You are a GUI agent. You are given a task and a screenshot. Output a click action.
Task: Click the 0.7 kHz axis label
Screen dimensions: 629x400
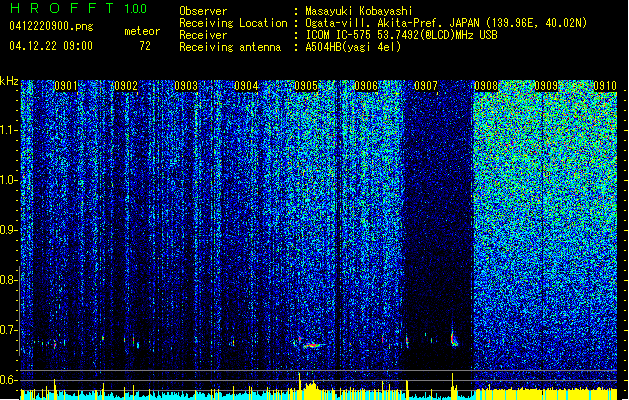click(x=9, y=330)
